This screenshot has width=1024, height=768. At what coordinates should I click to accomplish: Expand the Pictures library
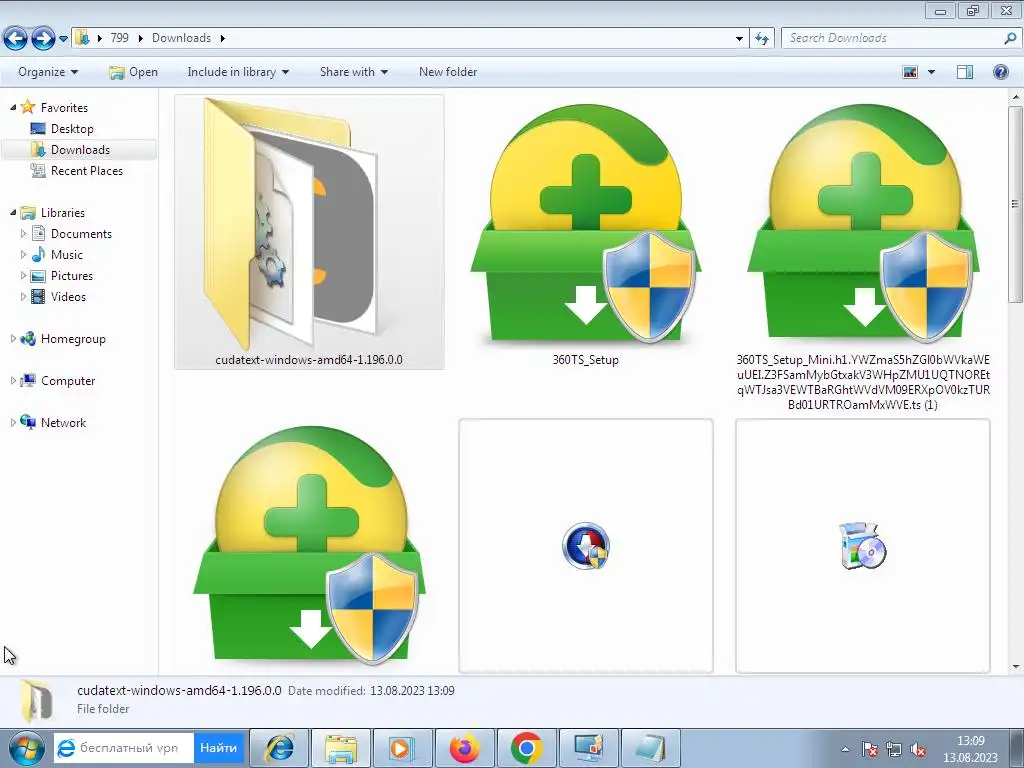[24, 276]
